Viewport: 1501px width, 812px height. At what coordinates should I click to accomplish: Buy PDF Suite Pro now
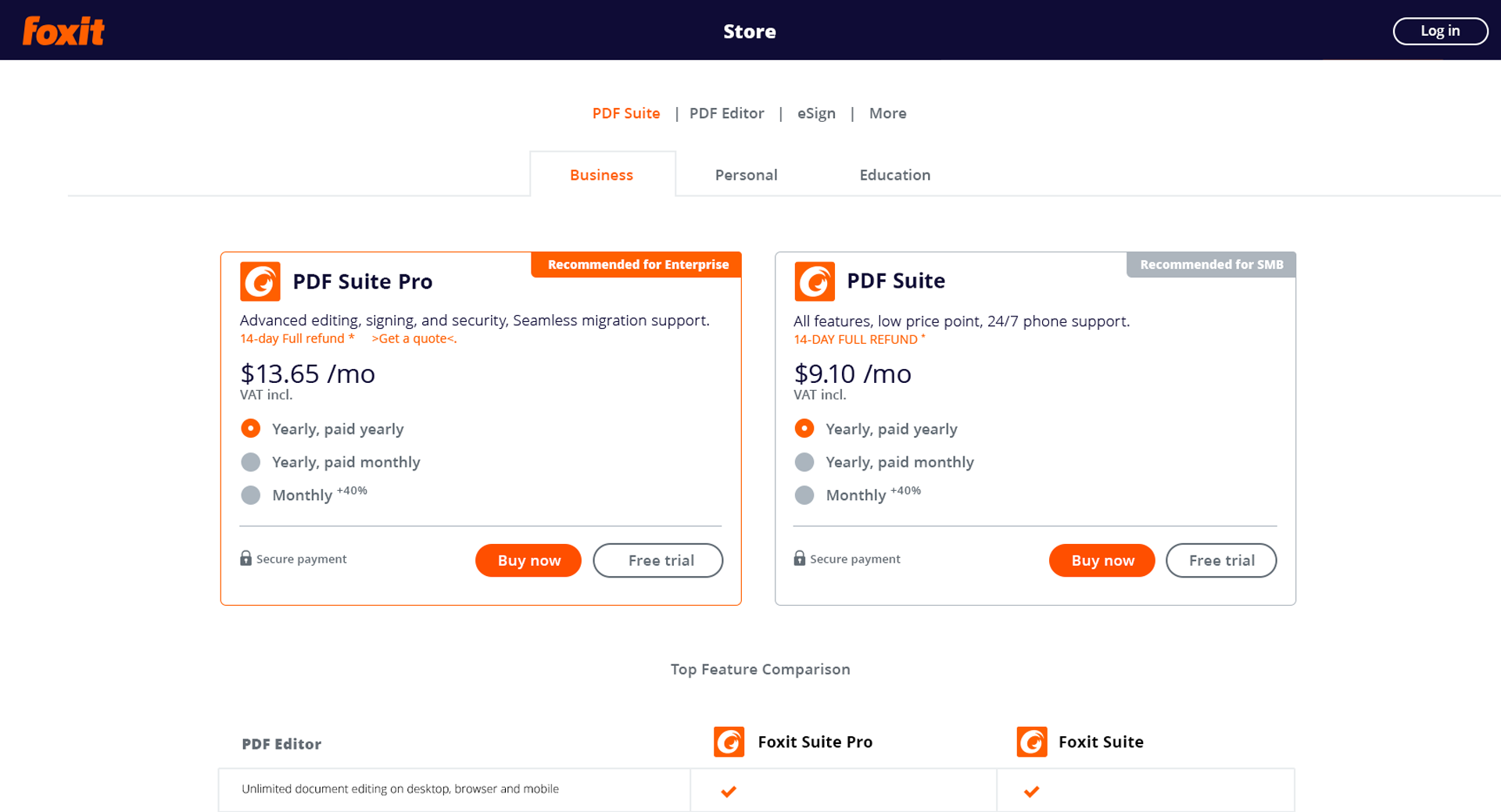coord(528,560)
